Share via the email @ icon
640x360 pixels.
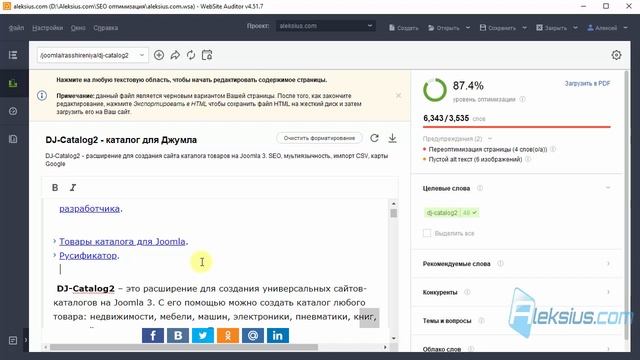(253, 336)
